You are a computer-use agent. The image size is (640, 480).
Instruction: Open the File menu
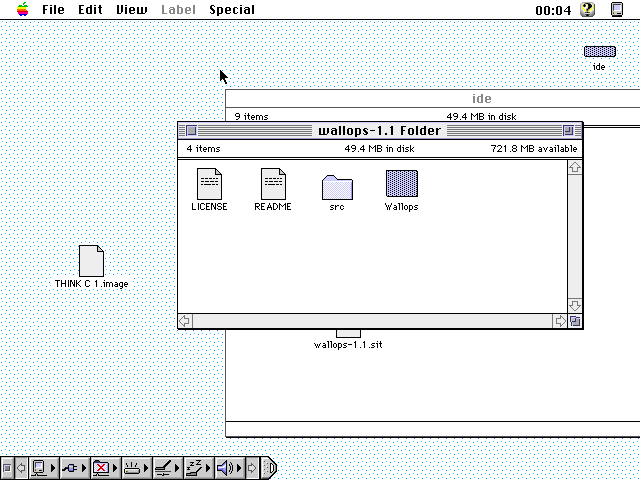click(53, 9)
